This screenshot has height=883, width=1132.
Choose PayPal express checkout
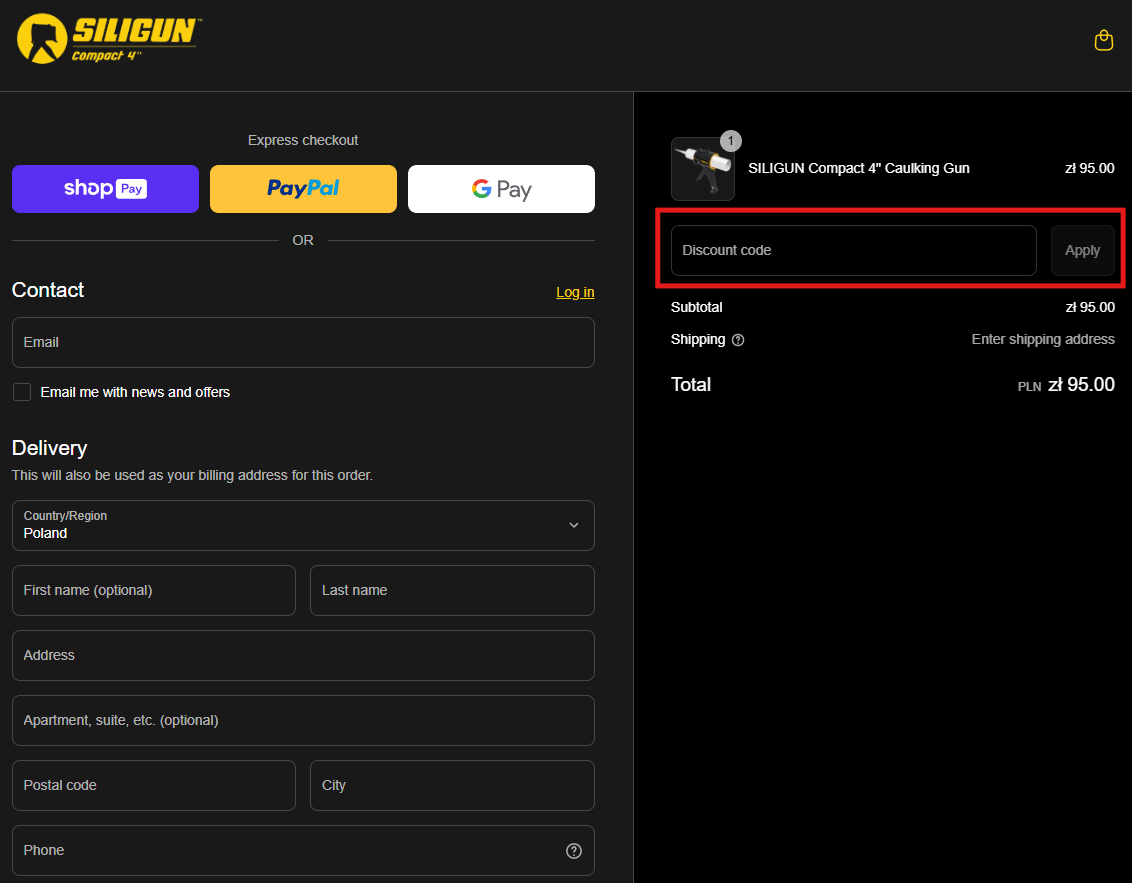(x=303, y=189)
